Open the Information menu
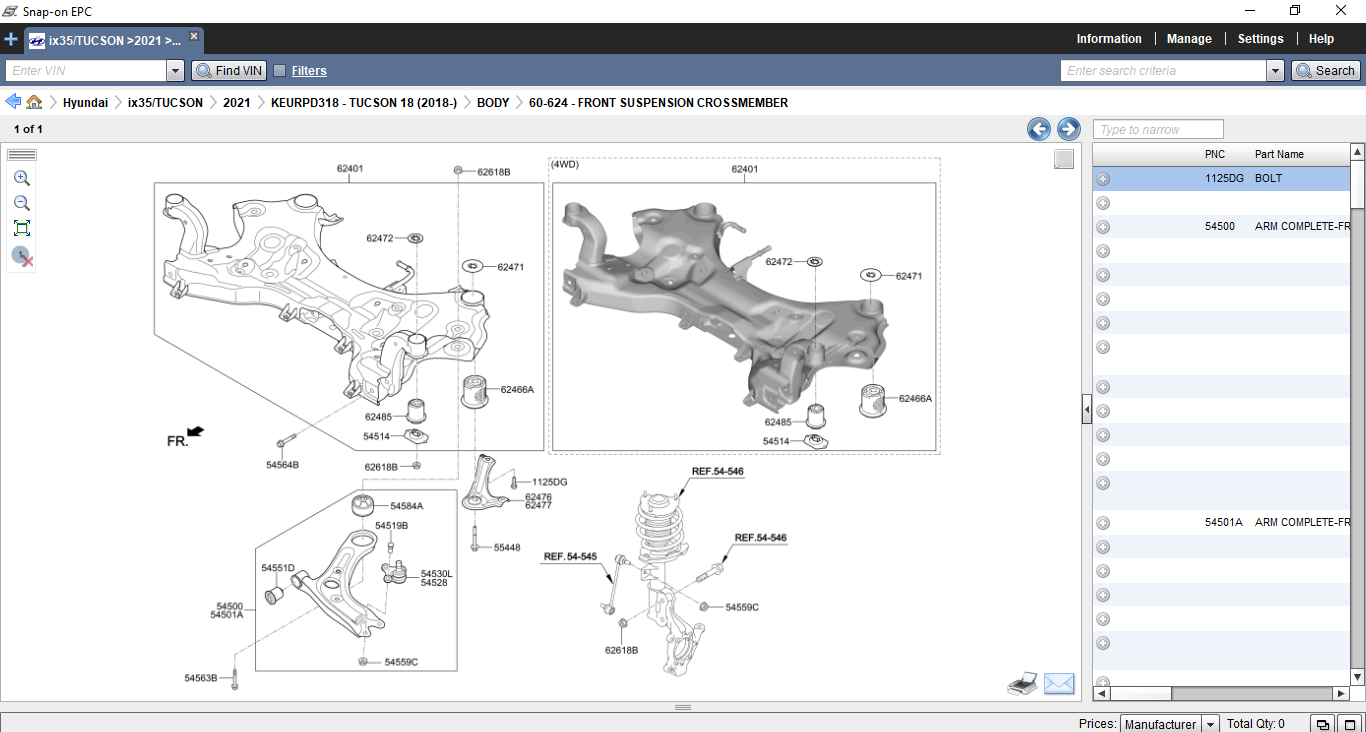Screen dimensions: 1366x732 tap(1108, 39)
